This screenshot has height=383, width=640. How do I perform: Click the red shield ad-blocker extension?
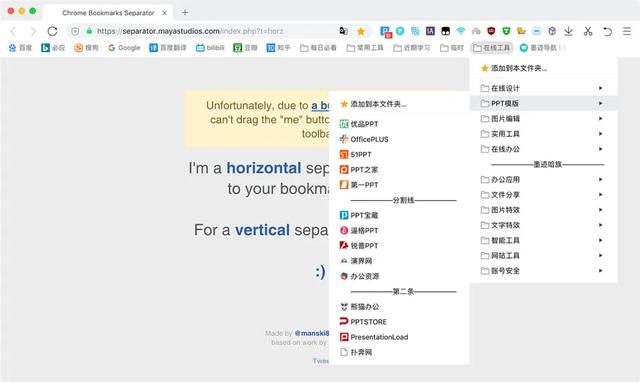coord(491,31)
